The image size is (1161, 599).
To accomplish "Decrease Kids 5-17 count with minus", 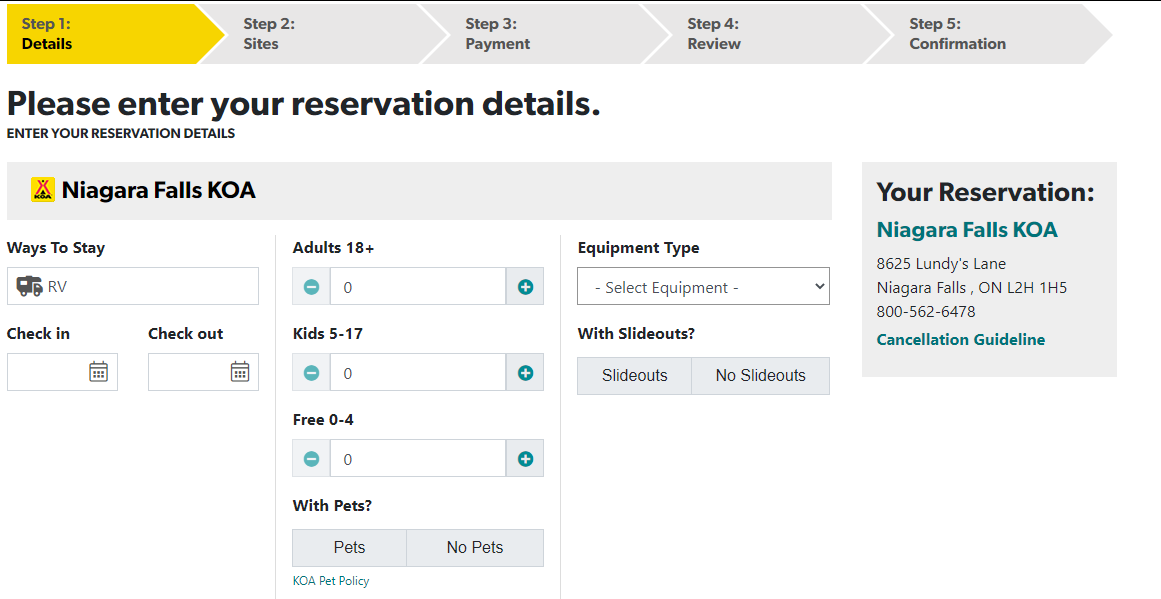I will tap(311, 372).
